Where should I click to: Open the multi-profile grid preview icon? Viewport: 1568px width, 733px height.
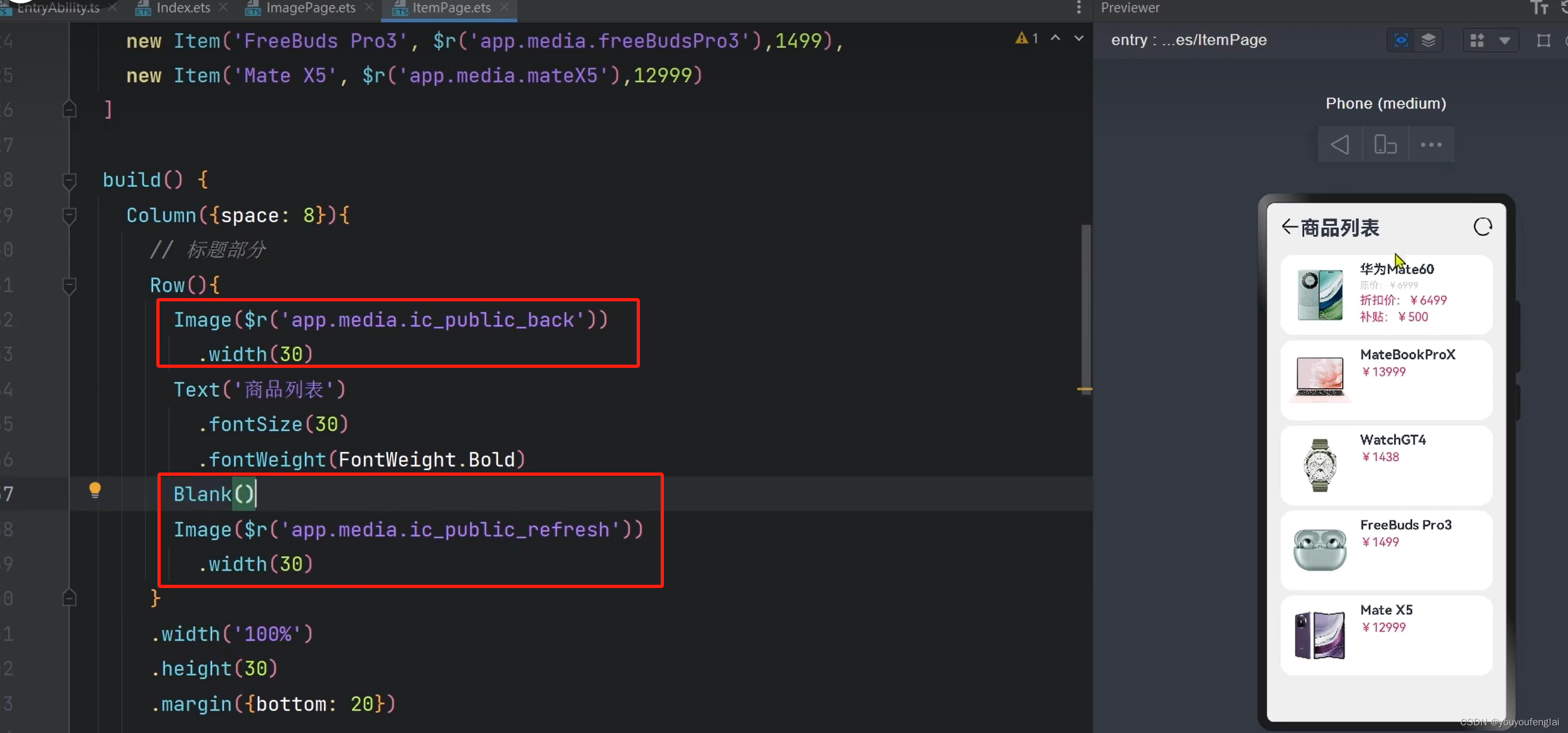1477,40
